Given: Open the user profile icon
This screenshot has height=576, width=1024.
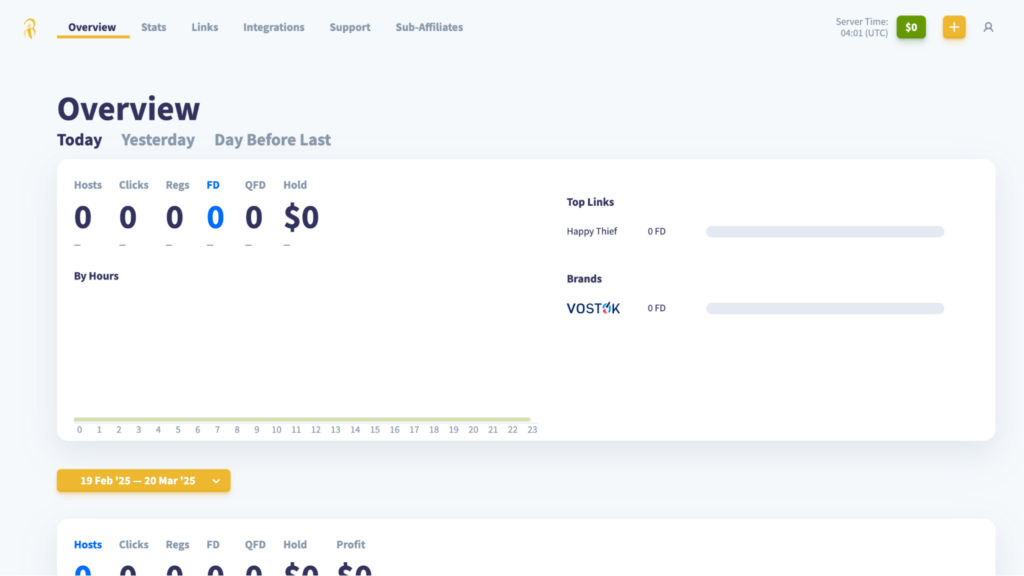Looking at the screenshot, I should tap(988, 27).
